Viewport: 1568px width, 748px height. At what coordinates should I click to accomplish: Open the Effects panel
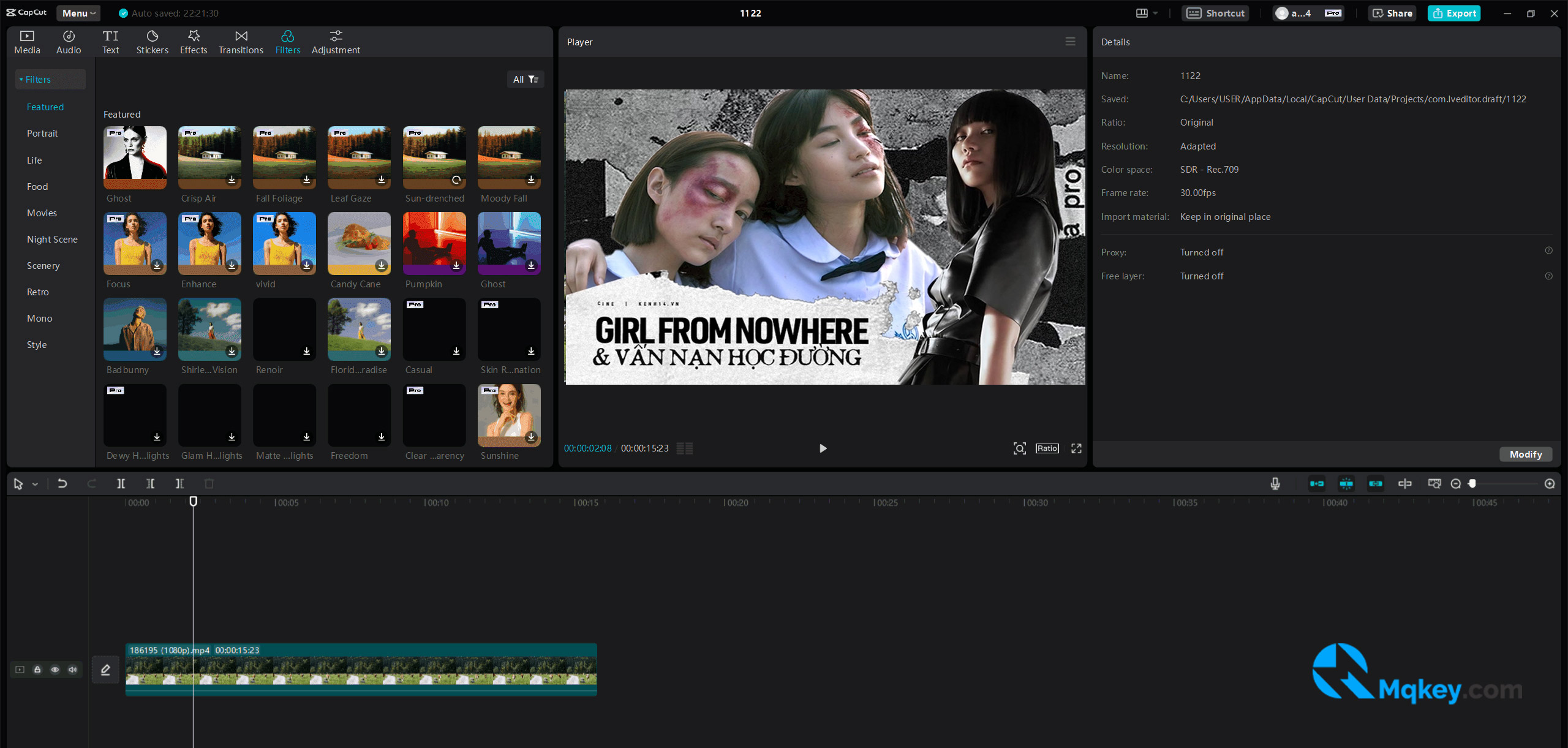point(194,42)
